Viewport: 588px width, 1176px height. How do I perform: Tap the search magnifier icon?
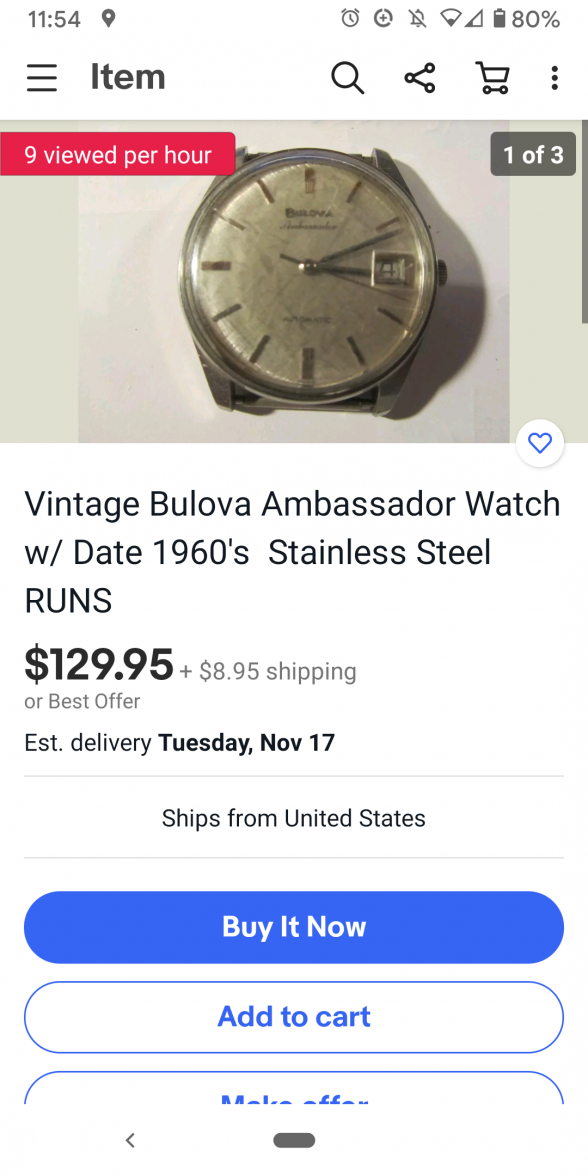click(348, 77)
